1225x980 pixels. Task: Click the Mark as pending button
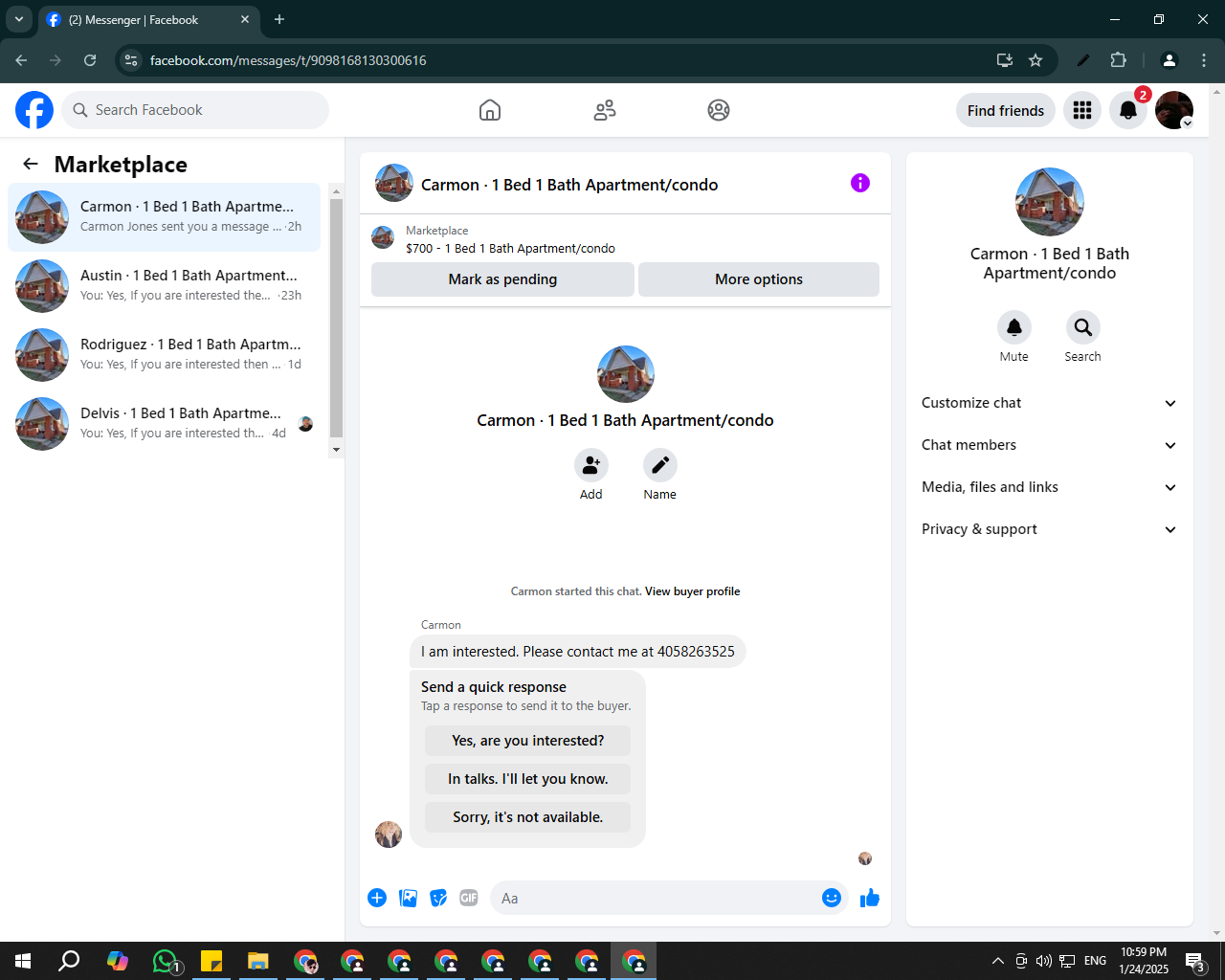[502, 279]
